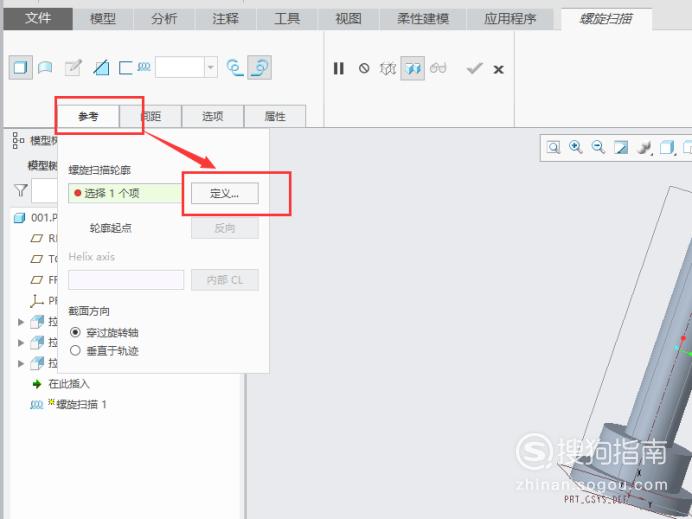692x519 pixels.
Task: Click the no preview icon
Action: point(364,68)
